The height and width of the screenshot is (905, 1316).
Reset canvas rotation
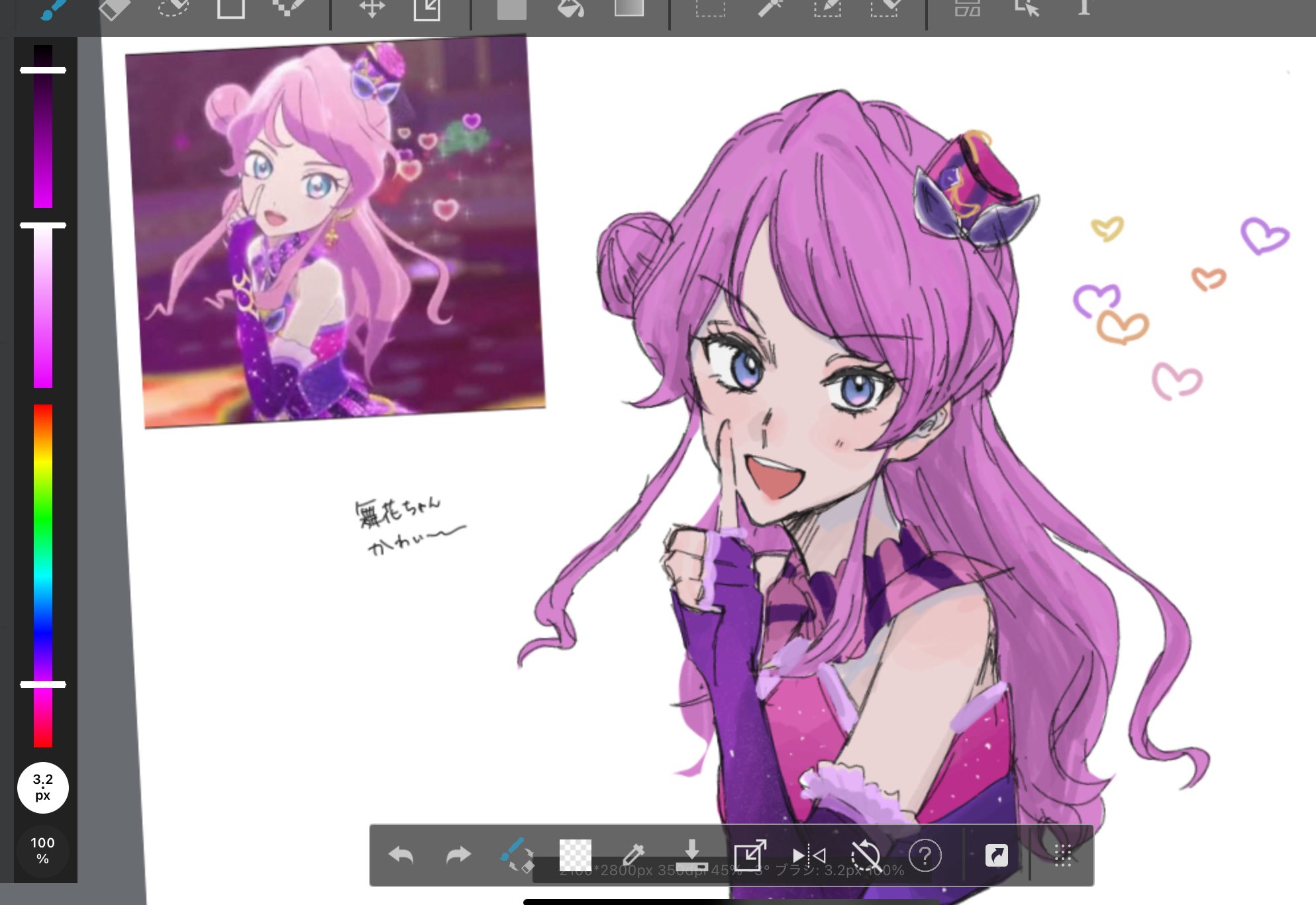click(x=866, y=855)
